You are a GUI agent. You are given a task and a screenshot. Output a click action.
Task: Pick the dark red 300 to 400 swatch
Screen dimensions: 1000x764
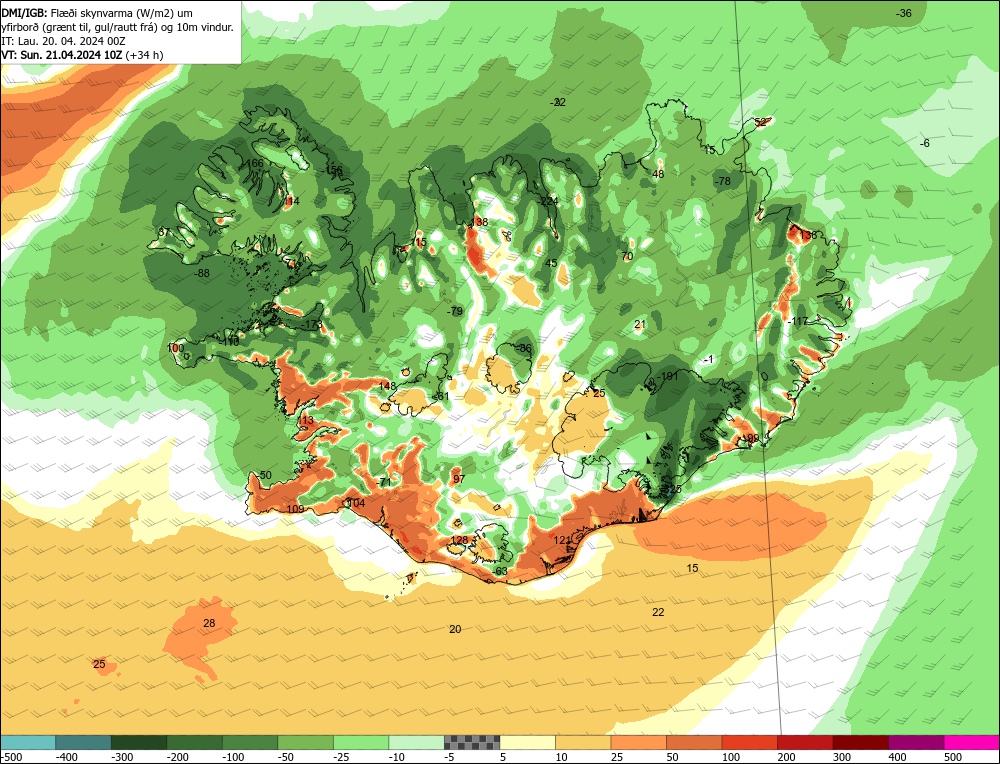click(860, 742)
